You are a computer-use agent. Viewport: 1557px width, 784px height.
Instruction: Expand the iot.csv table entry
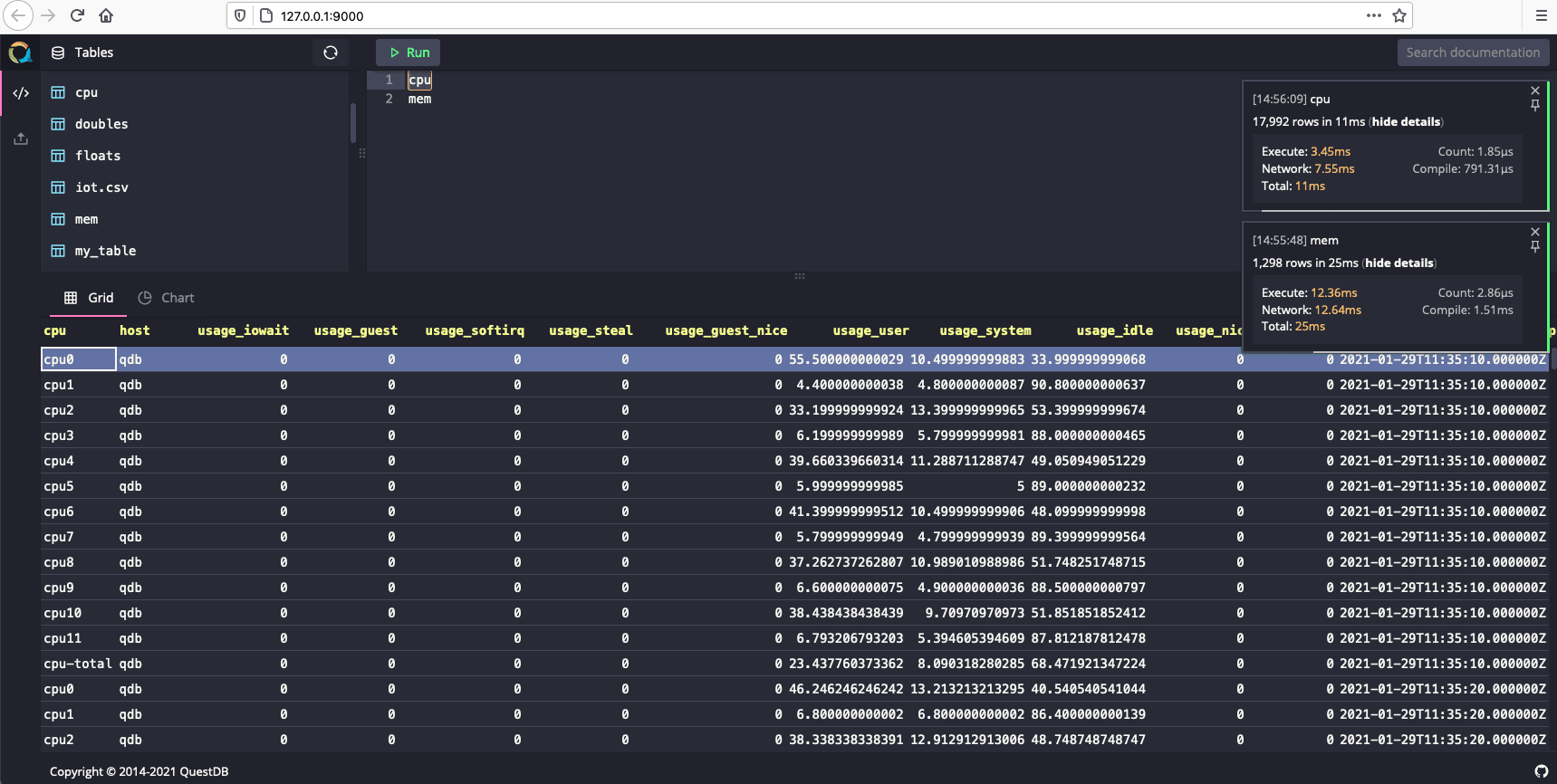(x=101, y=187)
